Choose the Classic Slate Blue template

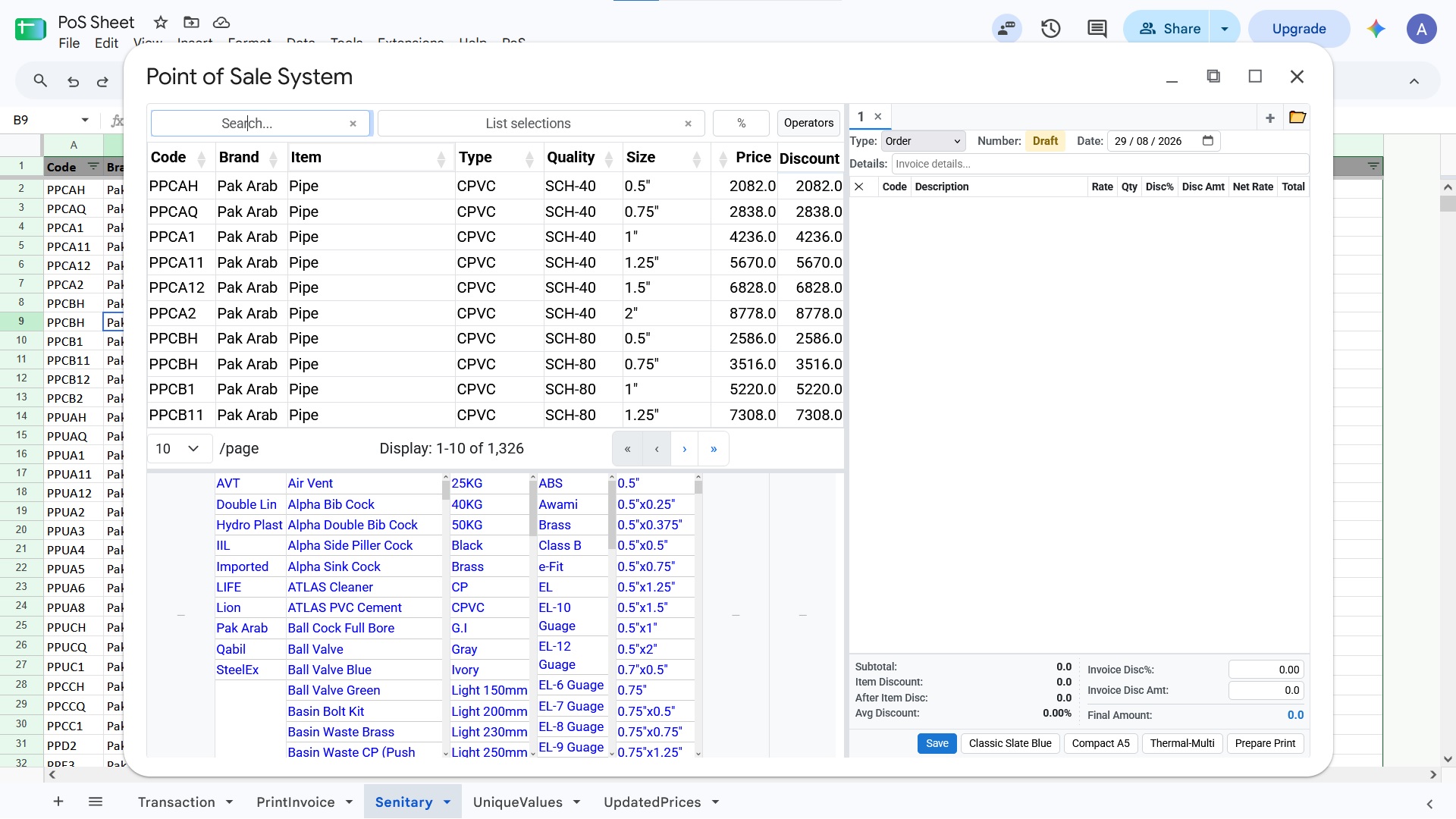pyautogui.click(x=1009, y=744)
